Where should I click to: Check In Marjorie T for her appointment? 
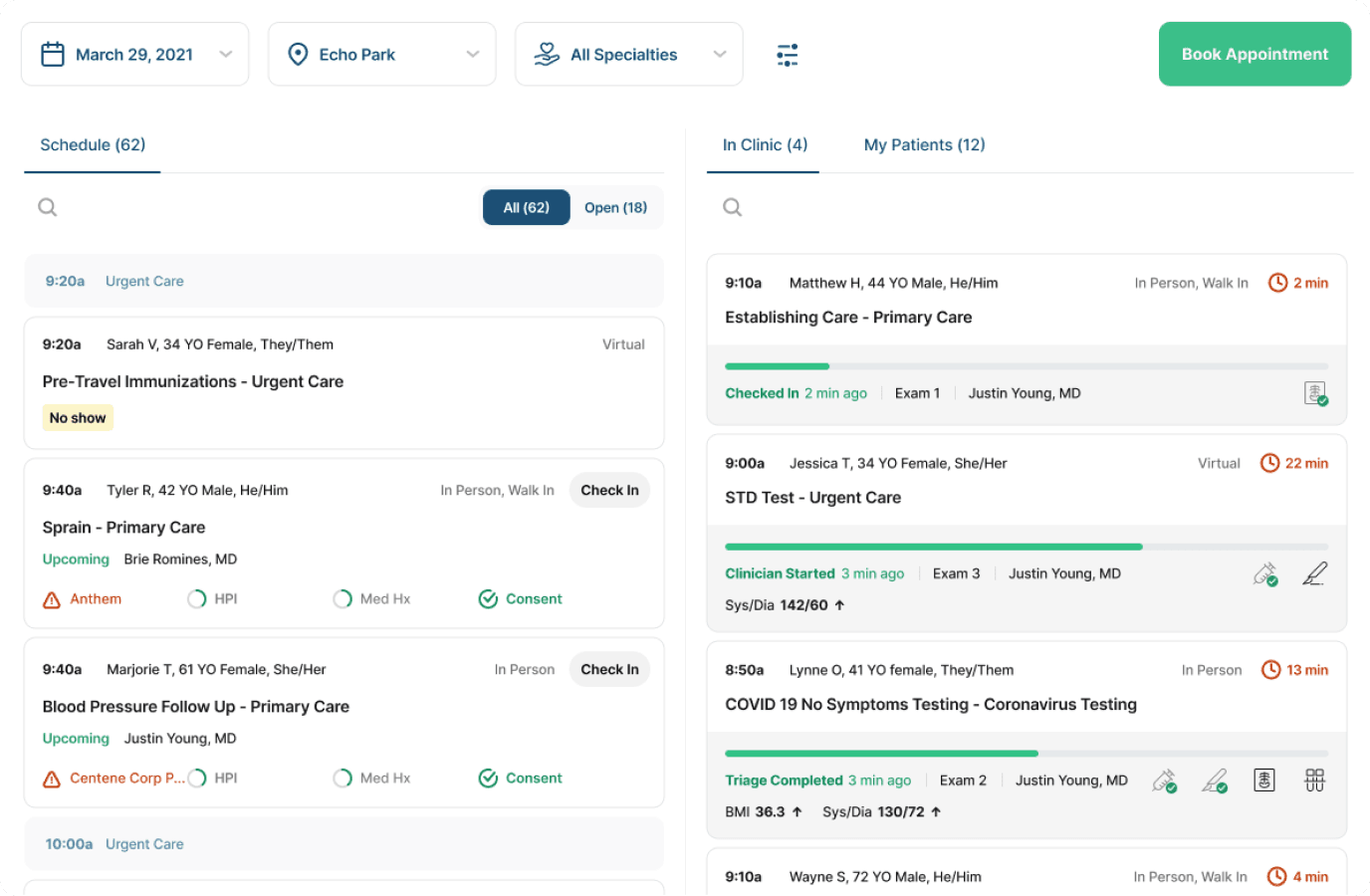pos(609,669)
